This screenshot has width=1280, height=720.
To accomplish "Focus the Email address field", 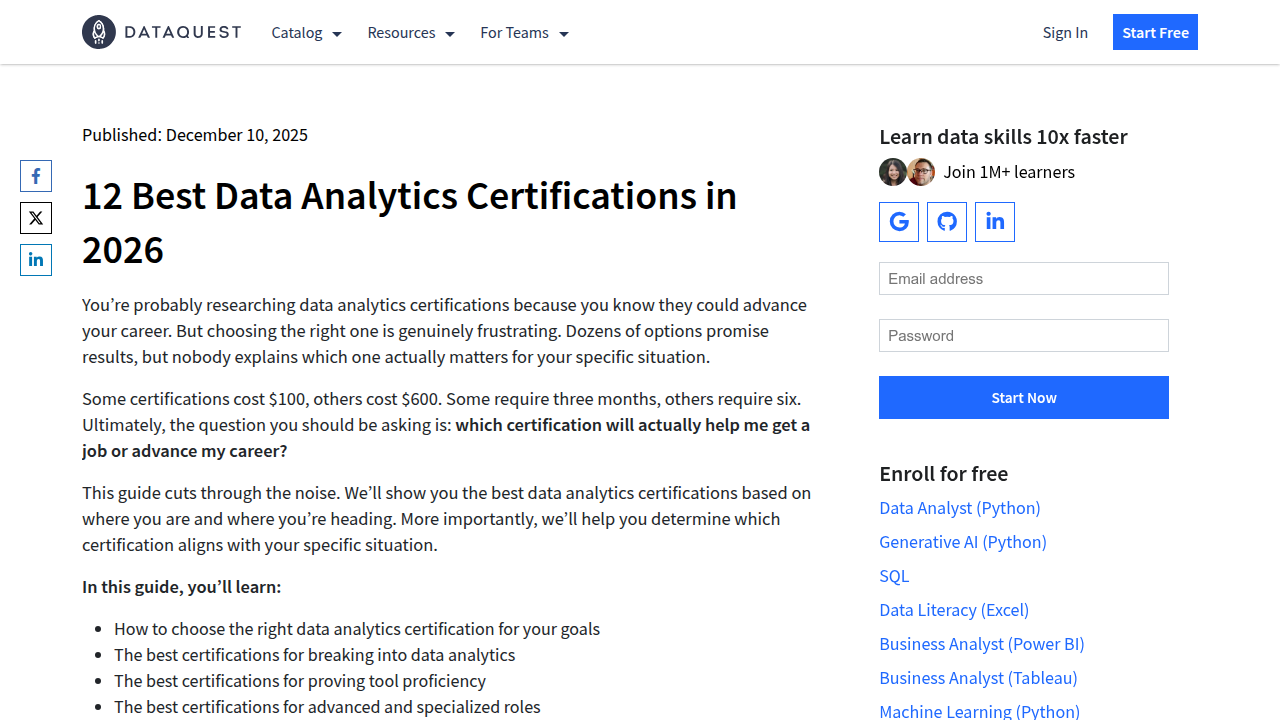I will pos(1024,279).
